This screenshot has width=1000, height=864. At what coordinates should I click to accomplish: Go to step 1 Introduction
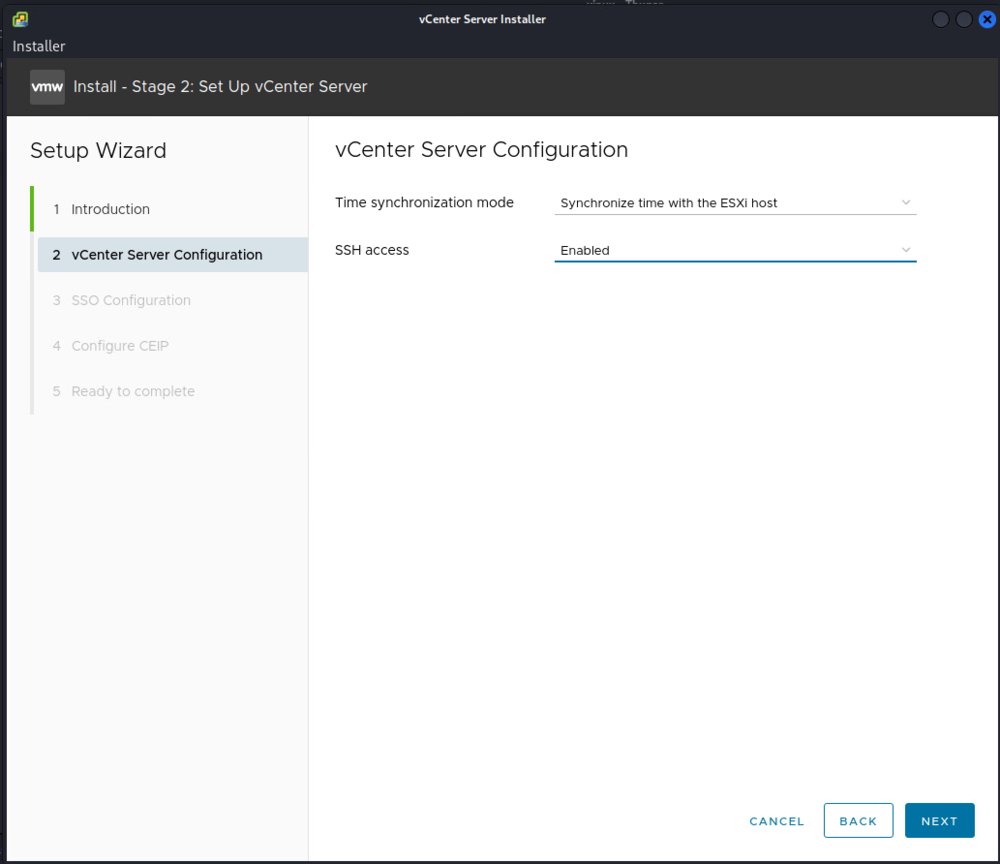110,209
